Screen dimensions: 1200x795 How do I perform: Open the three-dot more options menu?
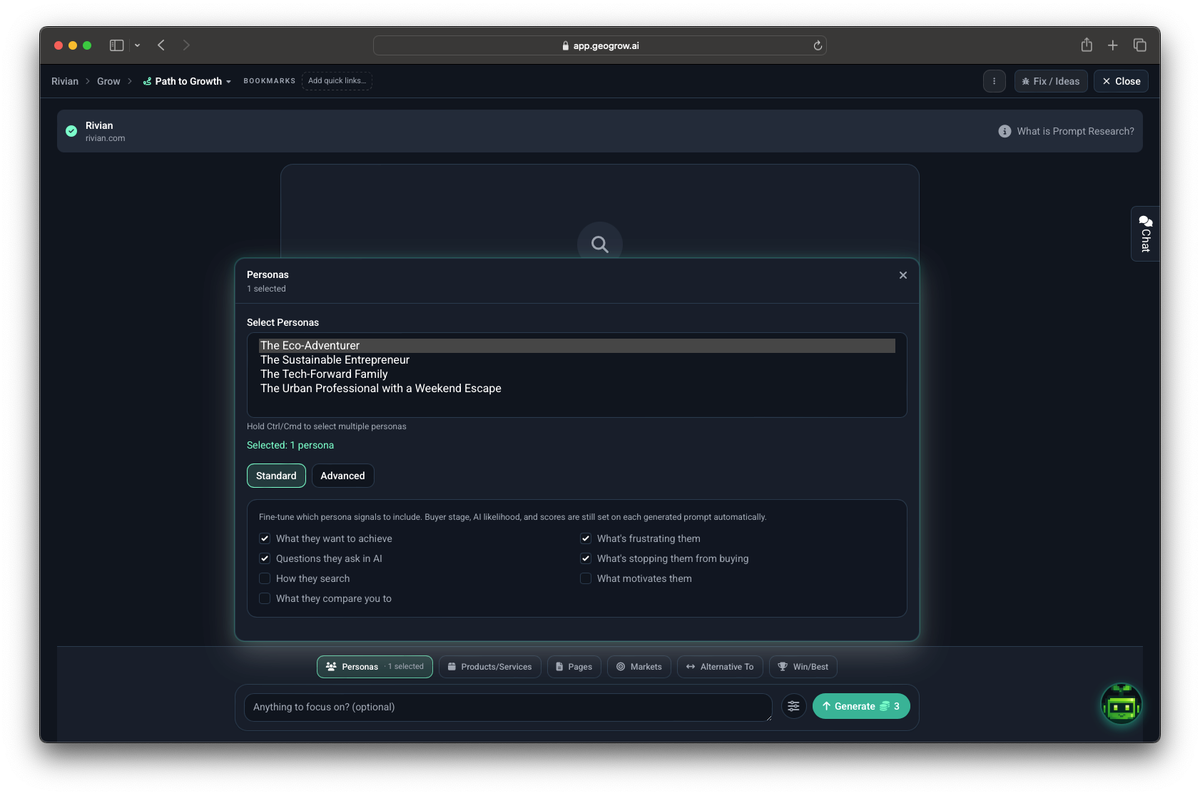coord(994,81)
